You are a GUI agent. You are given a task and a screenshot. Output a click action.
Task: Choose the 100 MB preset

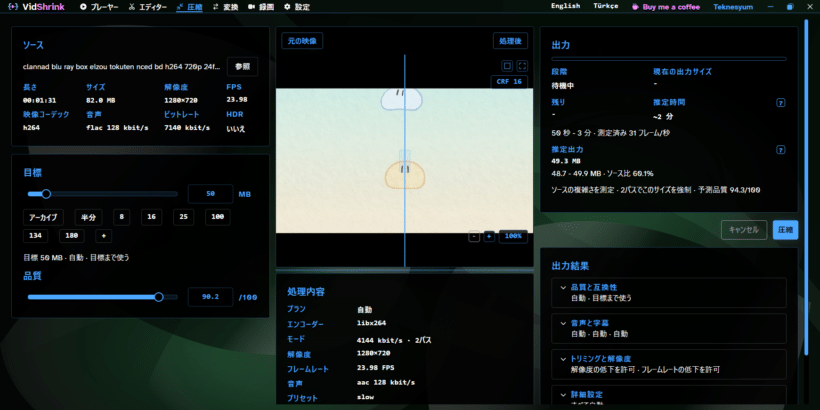click(218, 218)
